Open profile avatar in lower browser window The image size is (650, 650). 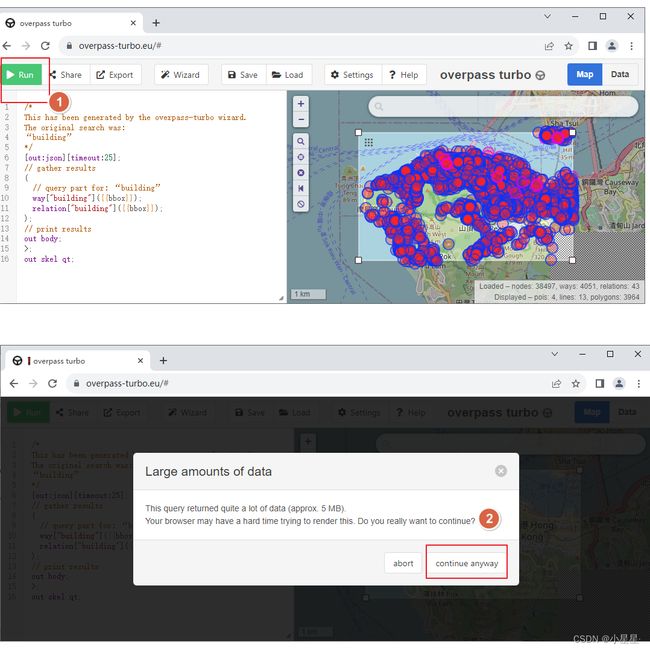(619, 384)
